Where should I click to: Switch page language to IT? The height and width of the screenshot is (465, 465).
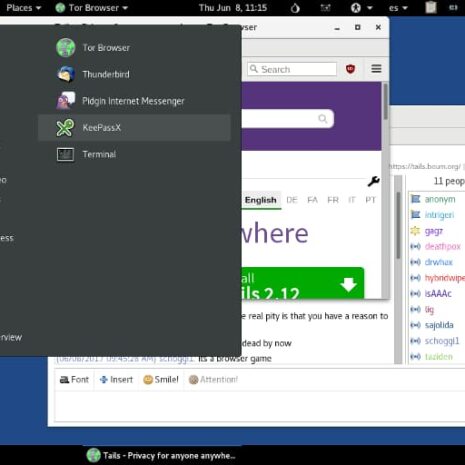pyautogui.click(x=352, y=200)
